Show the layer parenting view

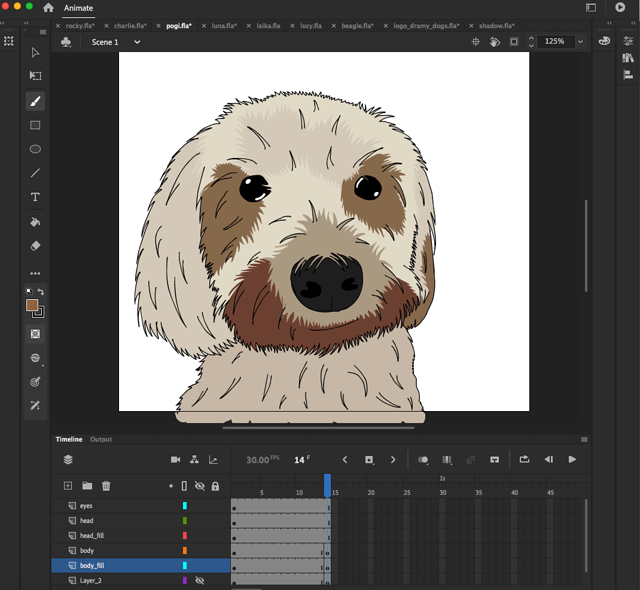194,460
